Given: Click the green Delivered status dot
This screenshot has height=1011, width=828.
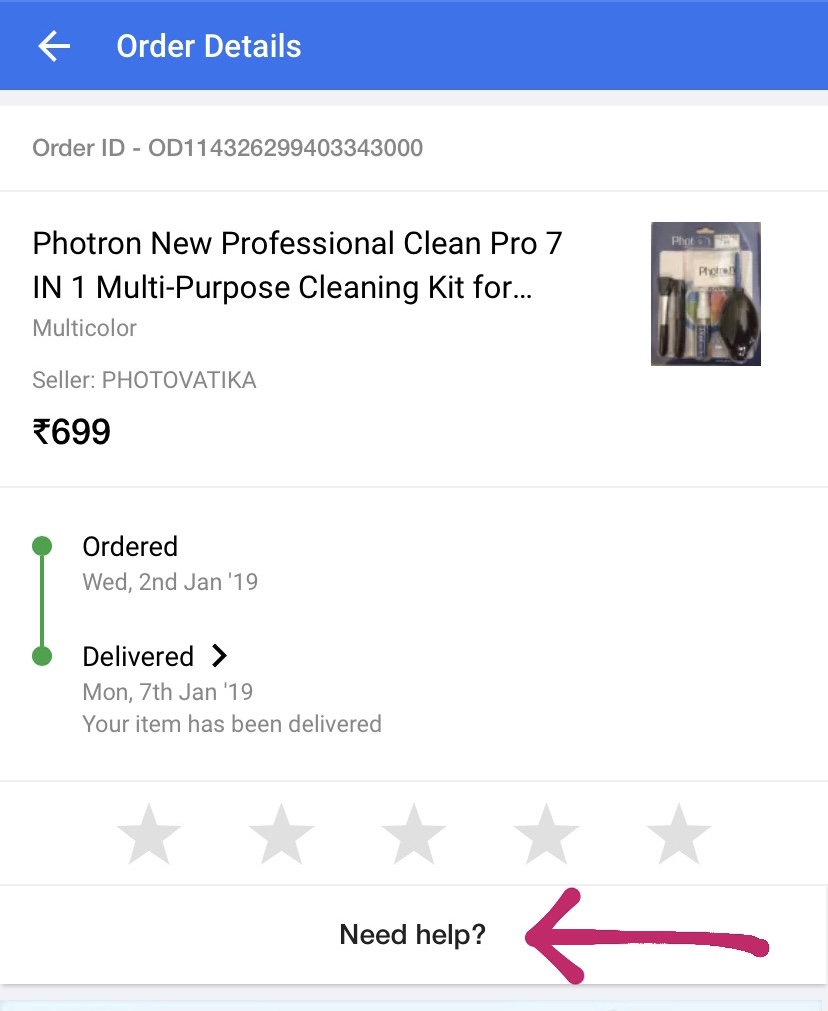Looking at the screenshot, I should point(42,656).
